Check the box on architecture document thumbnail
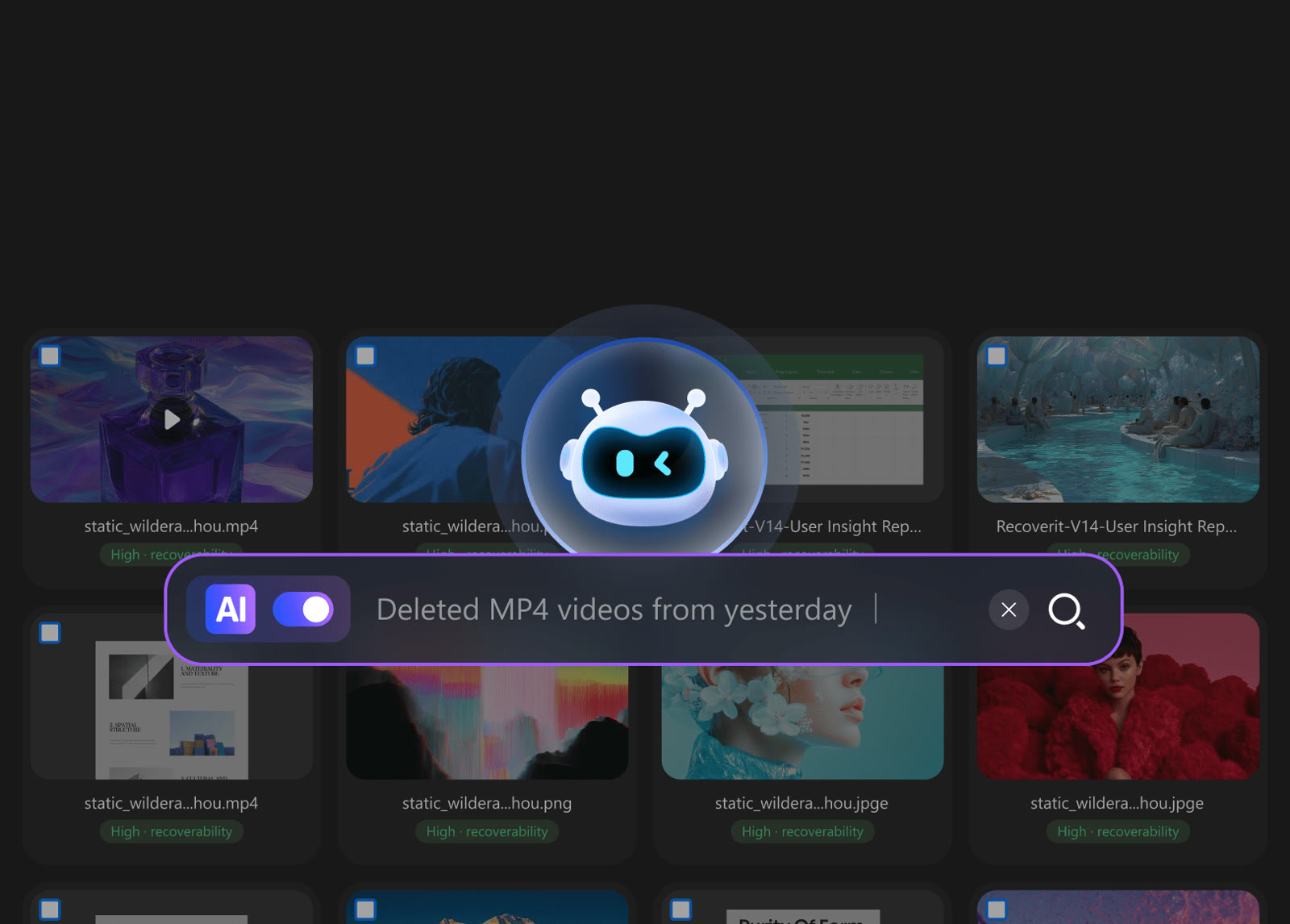1290x924 pixels. (x=50, y=633)
